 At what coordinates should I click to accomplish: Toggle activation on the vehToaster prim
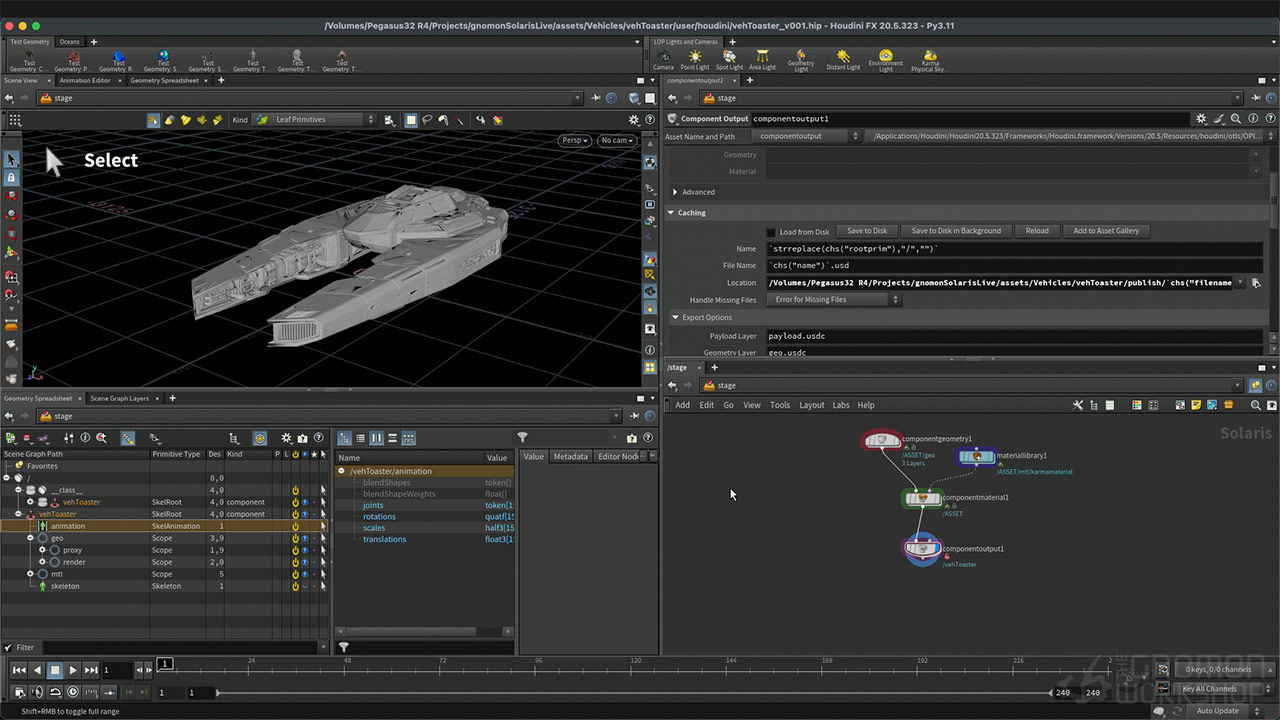(x=296, y=514)
